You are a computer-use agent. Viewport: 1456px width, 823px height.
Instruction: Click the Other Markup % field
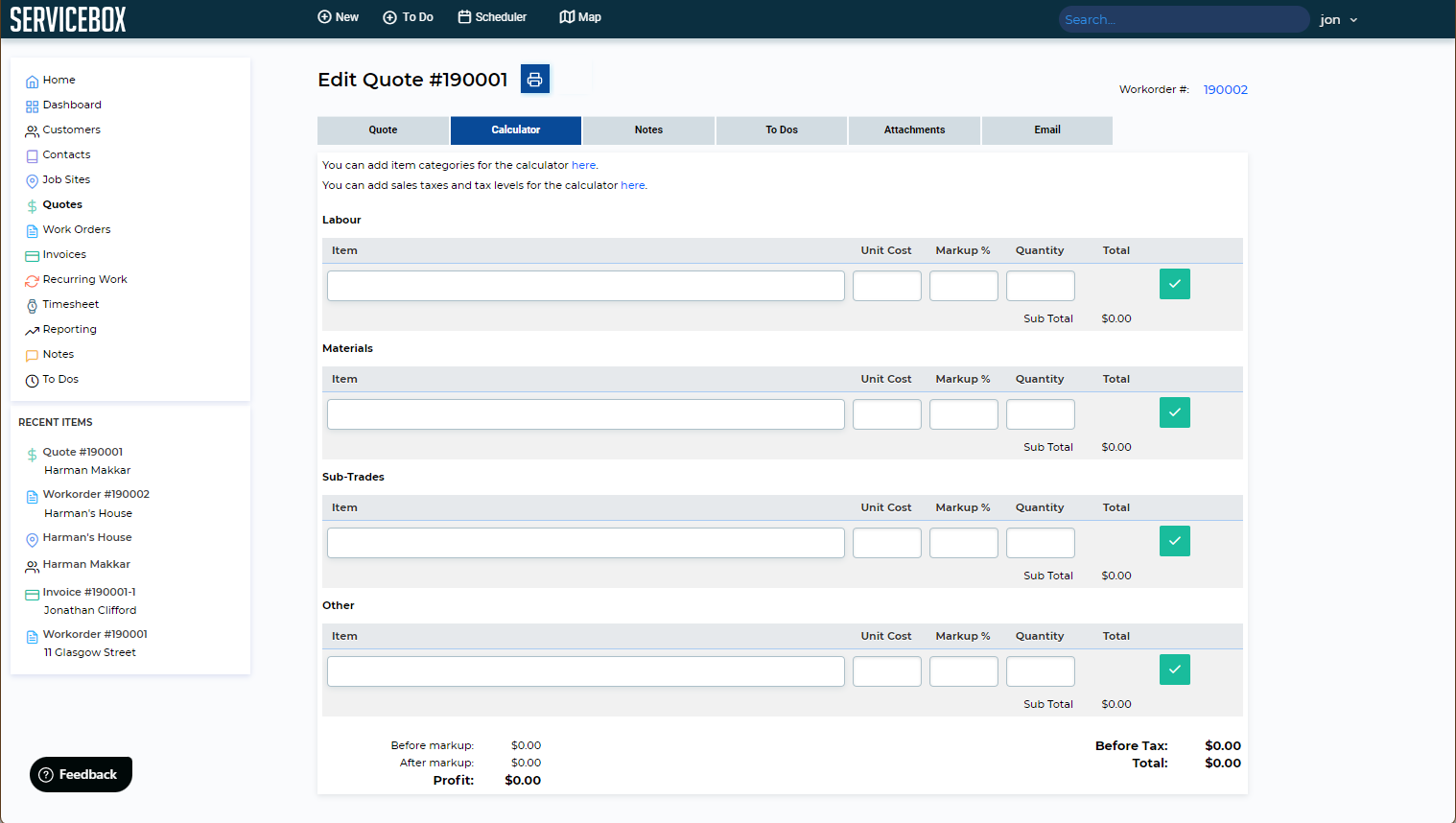(964, 671)
